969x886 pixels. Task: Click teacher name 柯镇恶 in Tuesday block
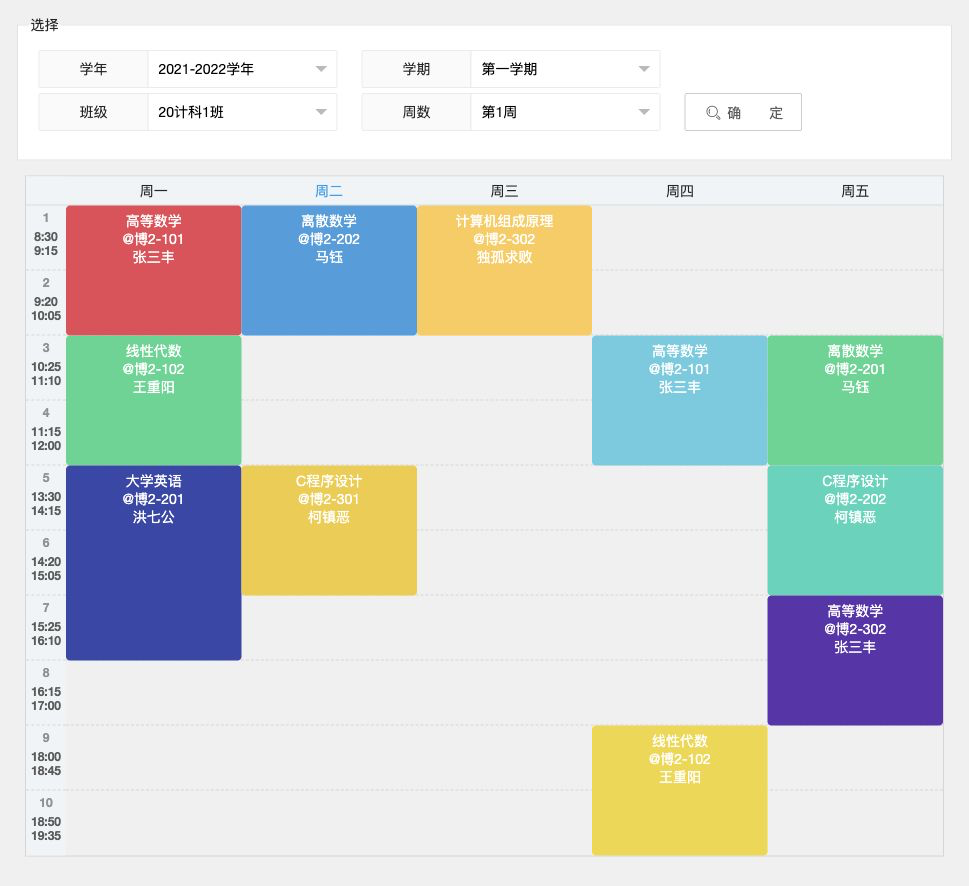(x=329, y=517)
